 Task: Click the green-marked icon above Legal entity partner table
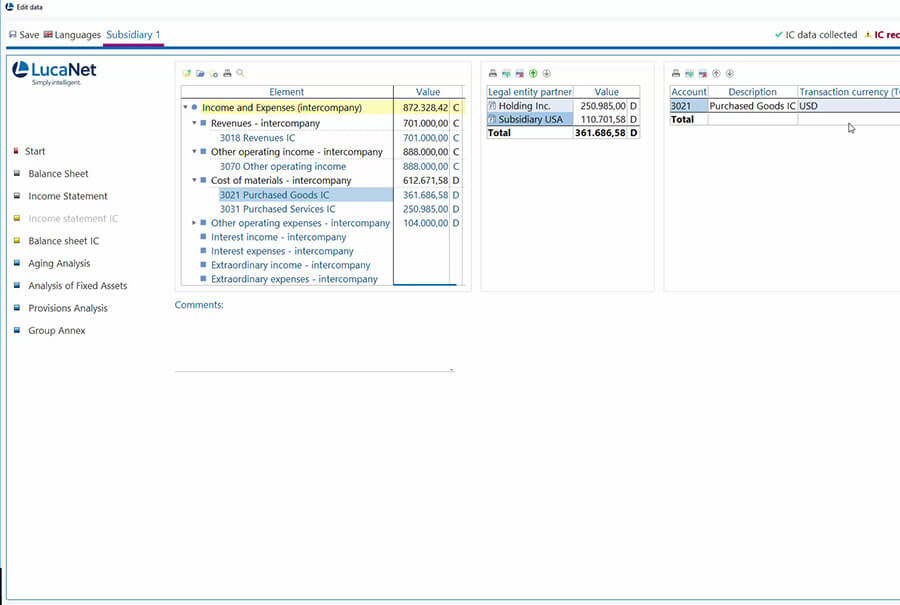pos(506,73)
